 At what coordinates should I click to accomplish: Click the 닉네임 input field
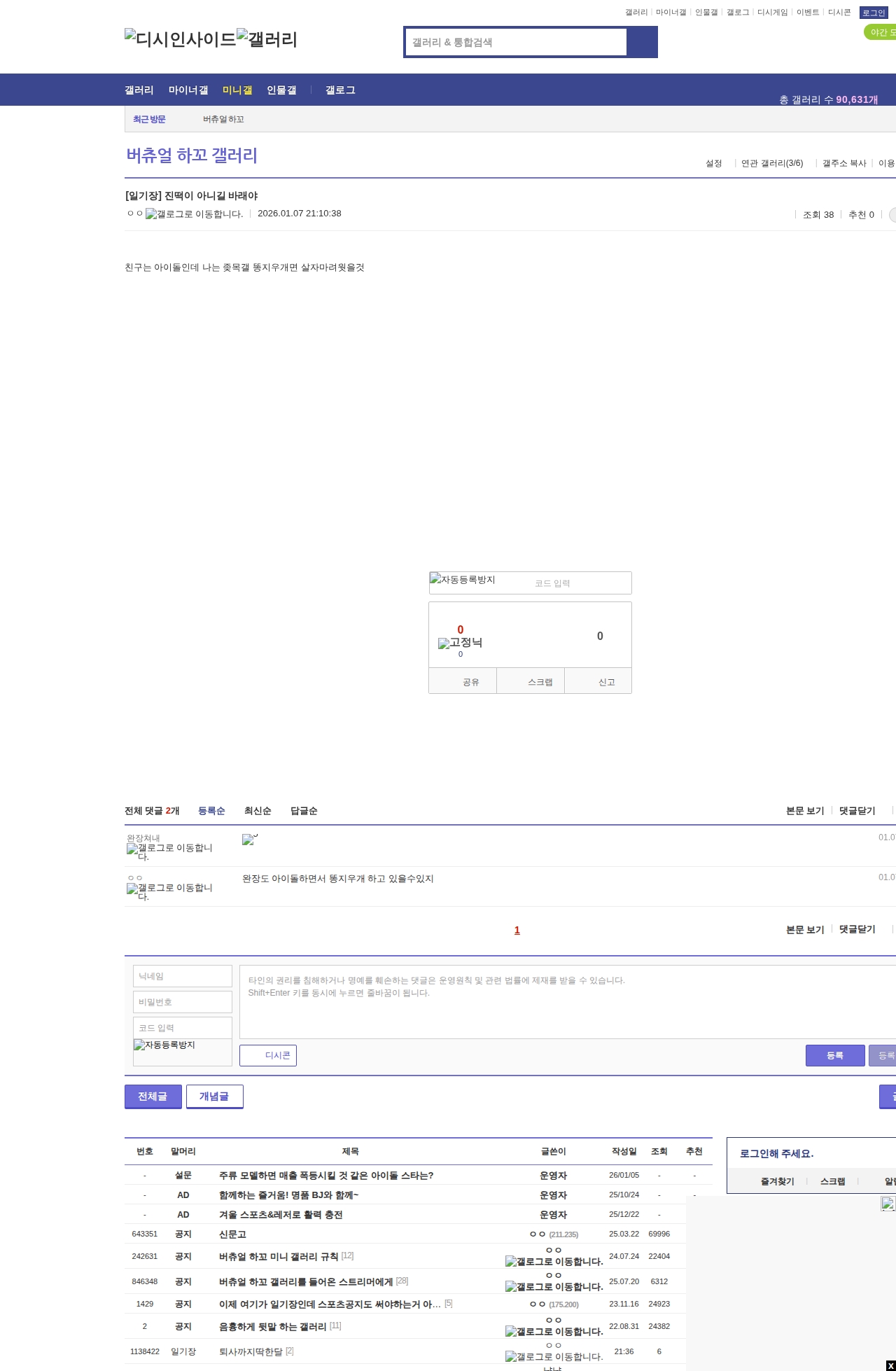[x=183, y=976]
